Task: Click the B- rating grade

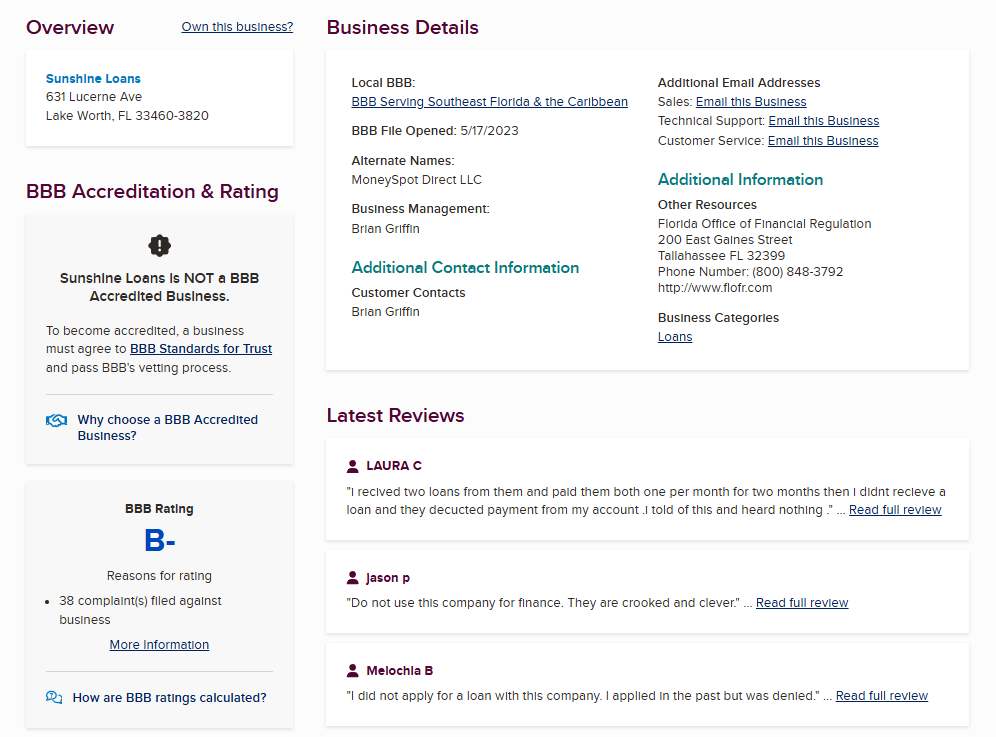Action: pos(159,541)
